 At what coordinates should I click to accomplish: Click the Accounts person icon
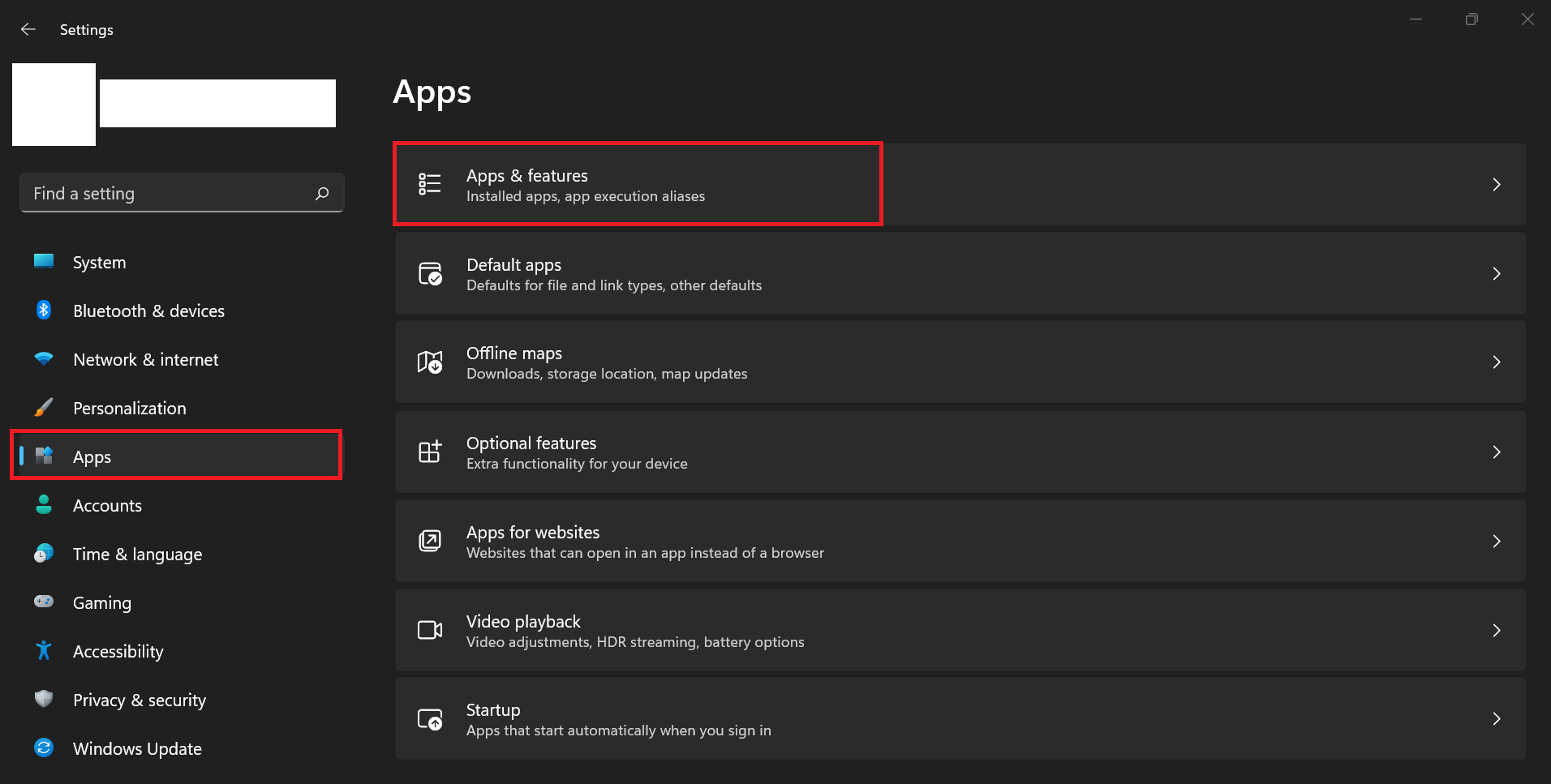[x=44, y=504]
